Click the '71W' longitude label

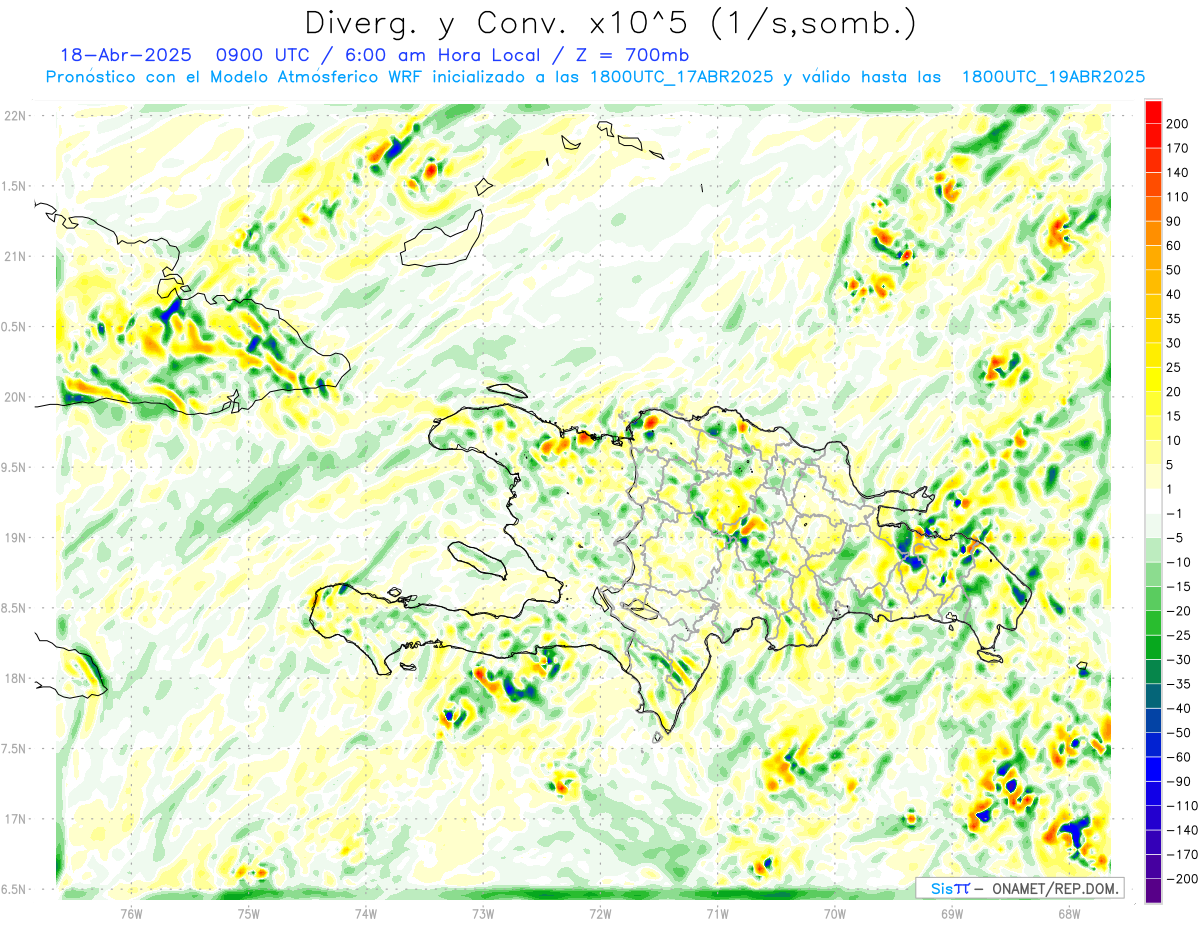coord(717,913)
